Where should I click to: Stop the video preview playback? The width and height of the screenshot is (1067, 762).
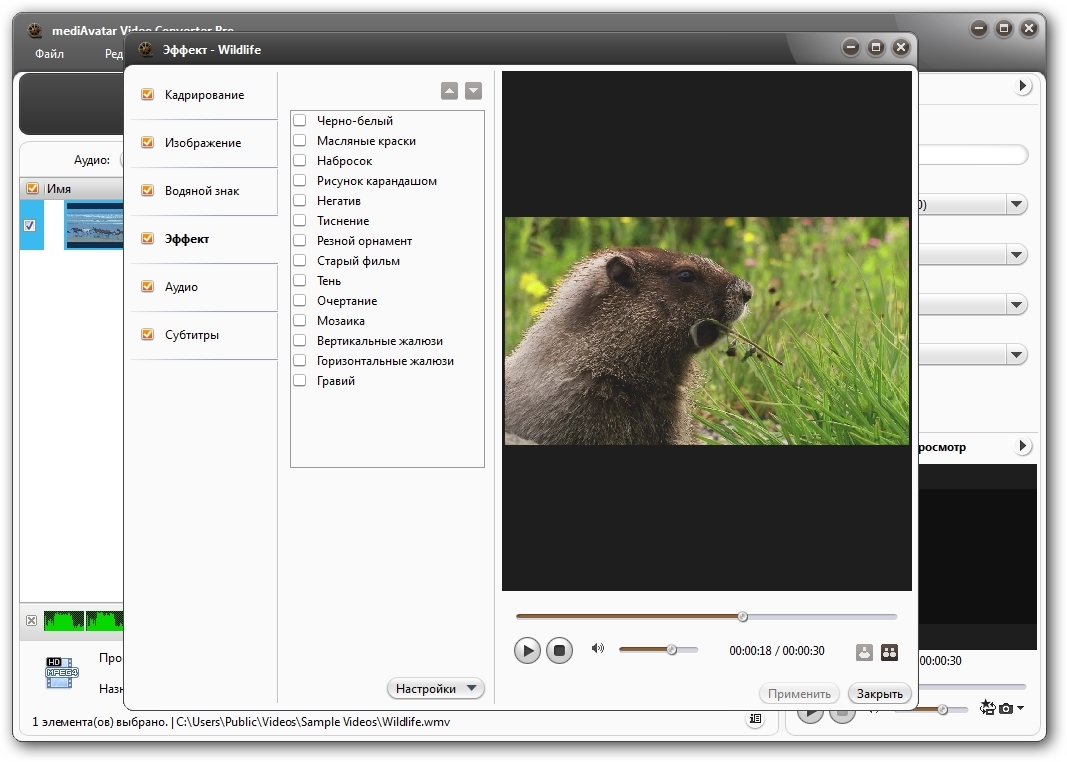[560, 651]
